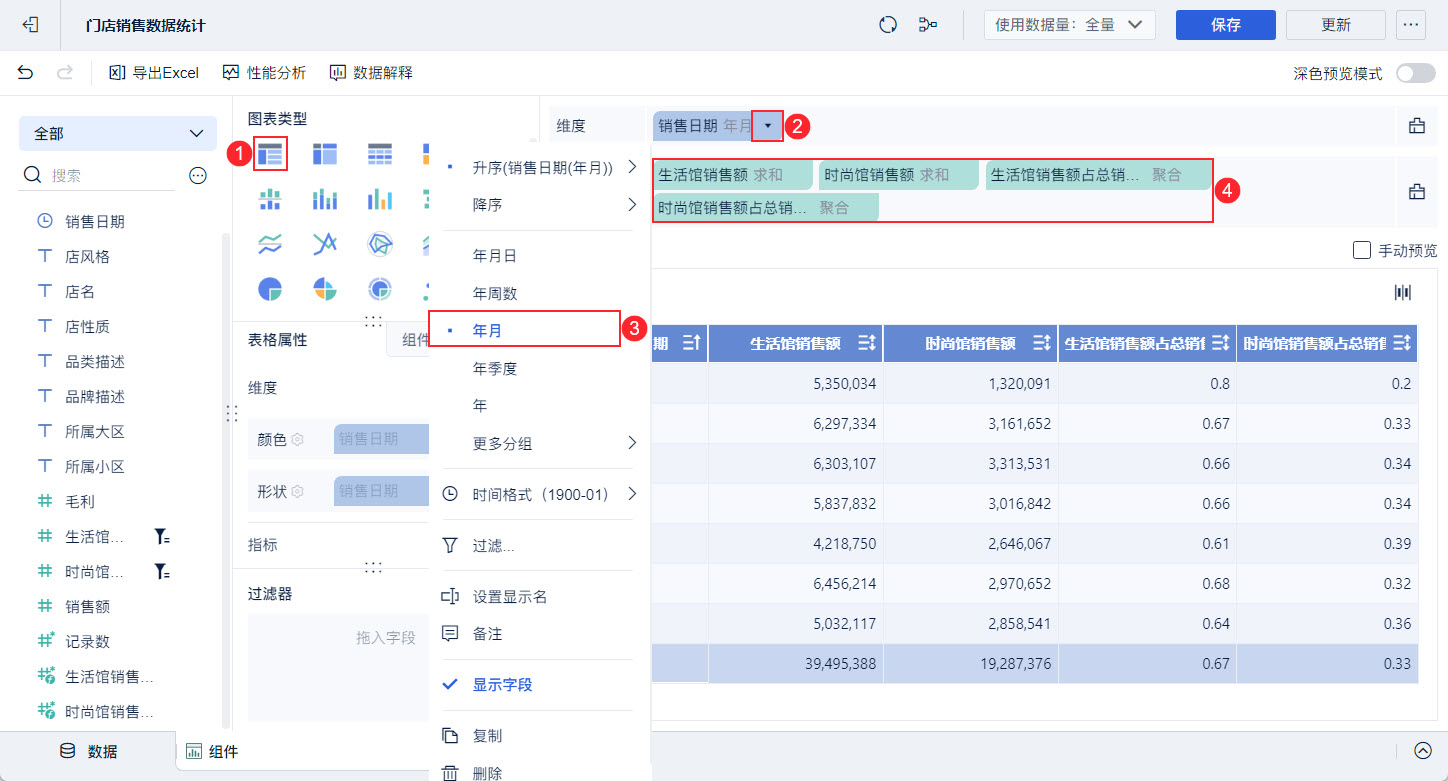
Task: Switch to the 组件 tab at the bottom
Action: point(212,752)
